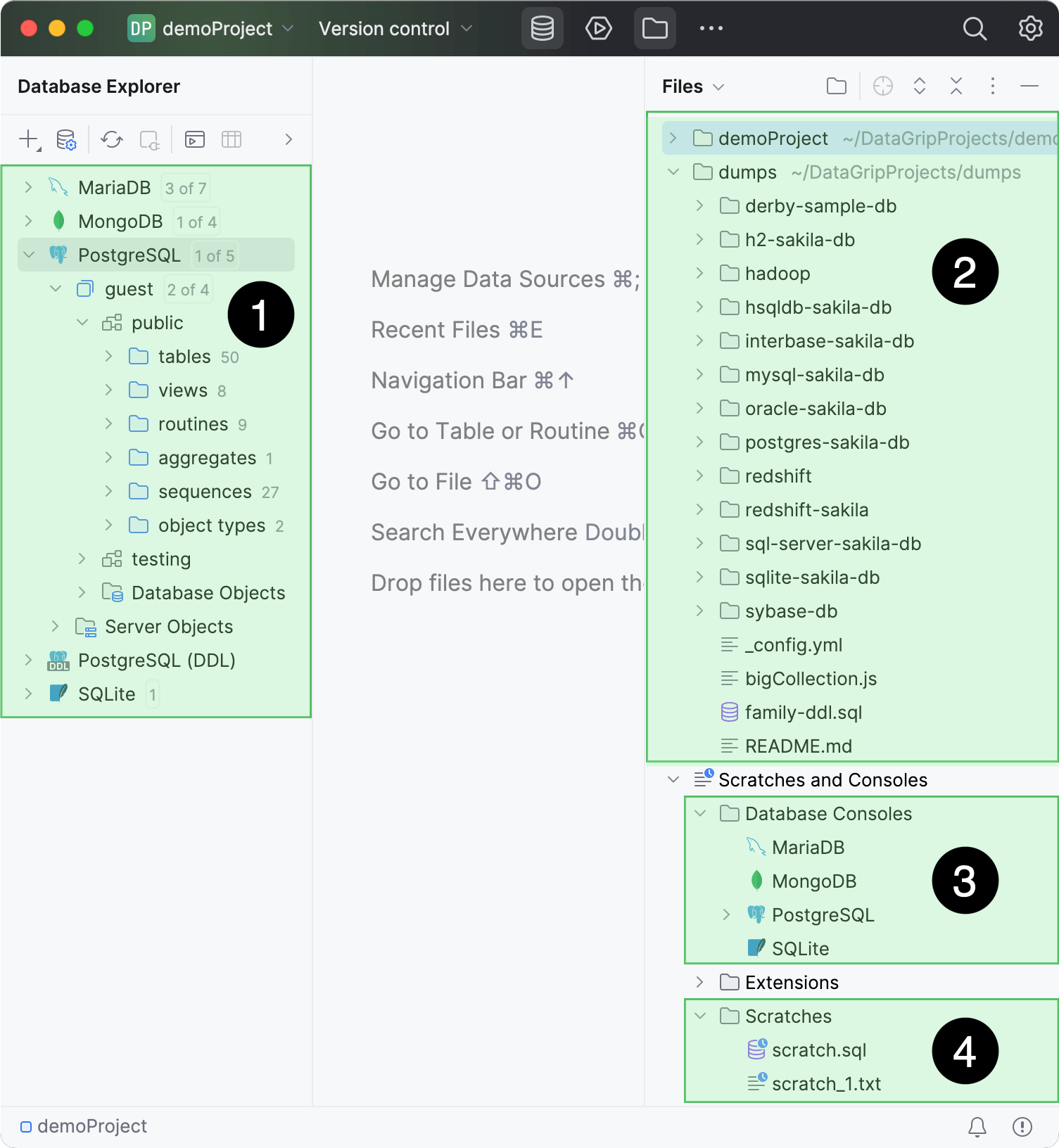Open Files panel options menu
Screen dimensions: 1059x1148
[992, 87]
